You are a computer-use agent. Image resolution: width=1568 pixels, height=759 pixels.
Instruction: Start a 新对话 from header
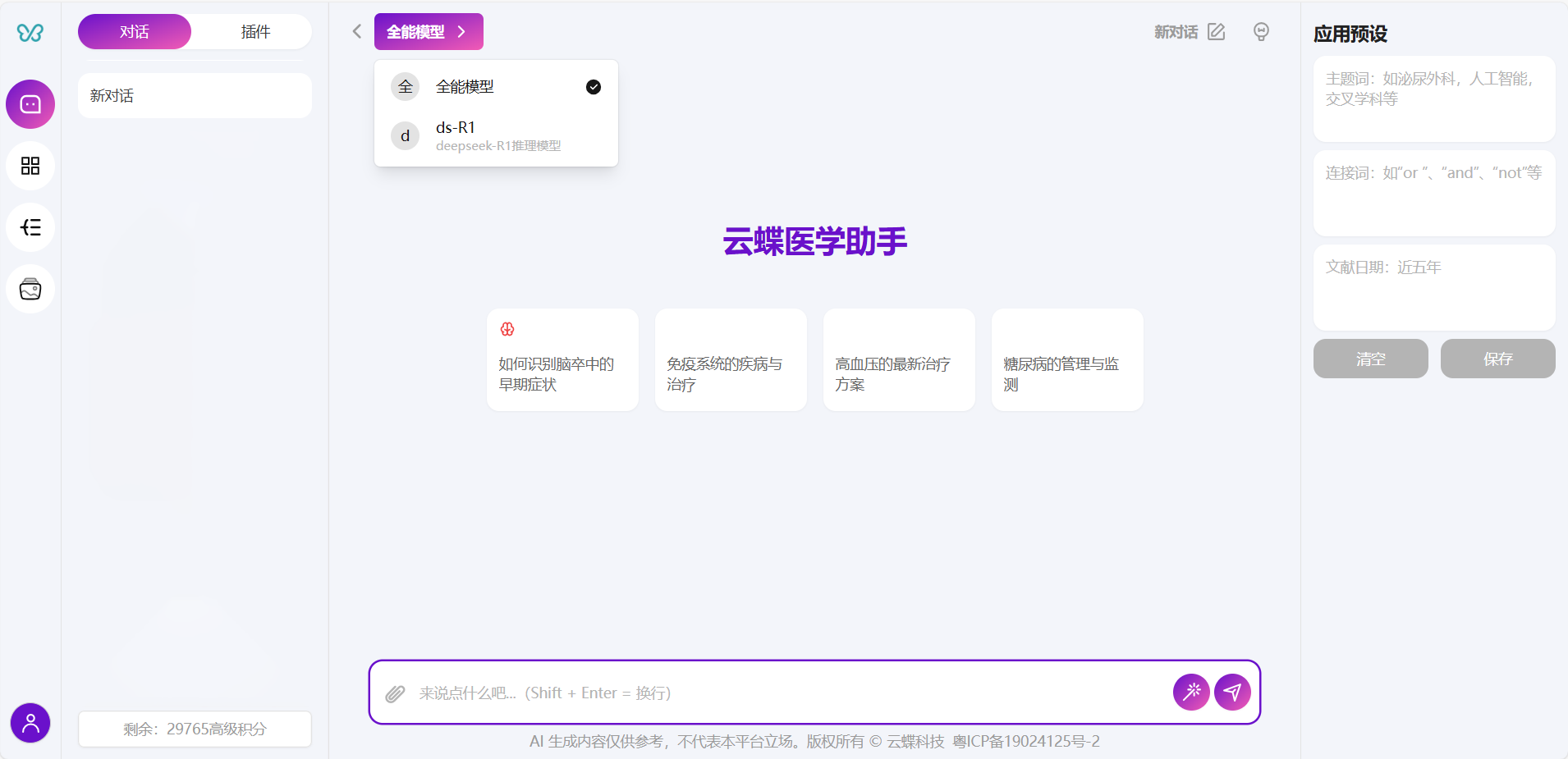coord(1190,32)
